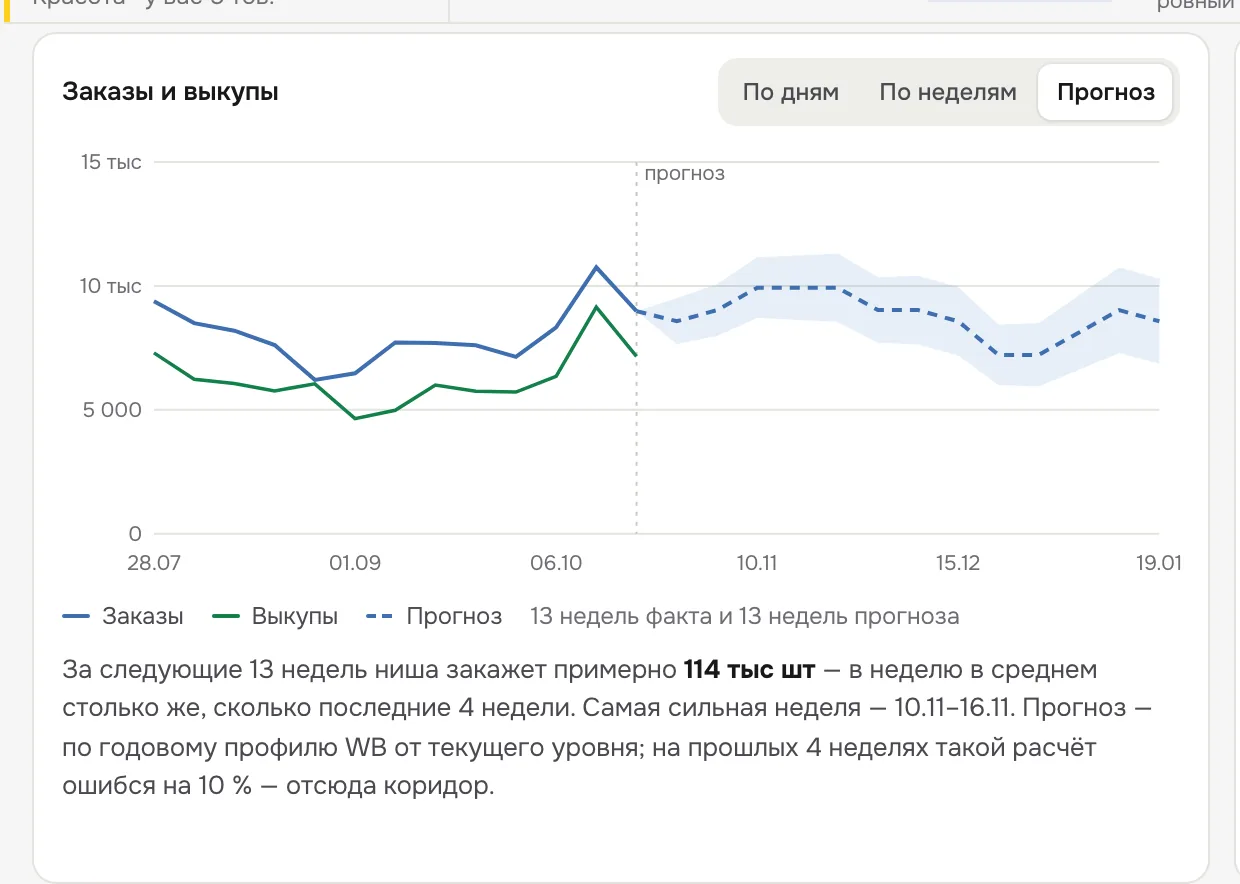Click the «10.11» date axis label

(x=757, y=563)
